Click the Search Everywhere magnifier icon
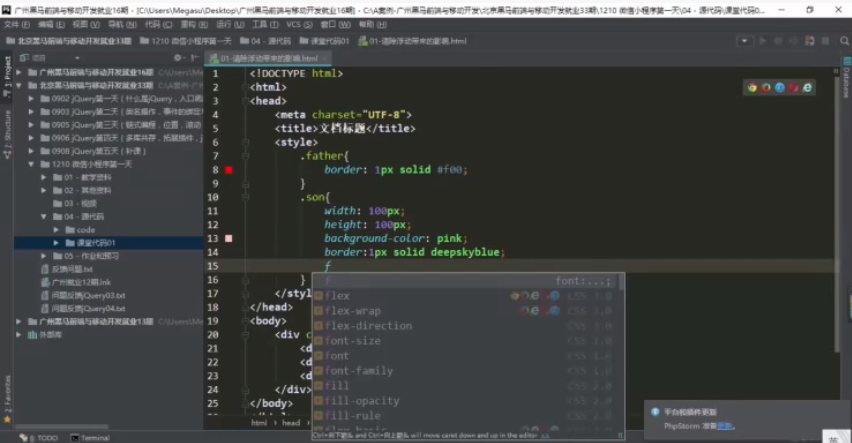852x443 pixels. pyautogui.click(x=844, y=41)
